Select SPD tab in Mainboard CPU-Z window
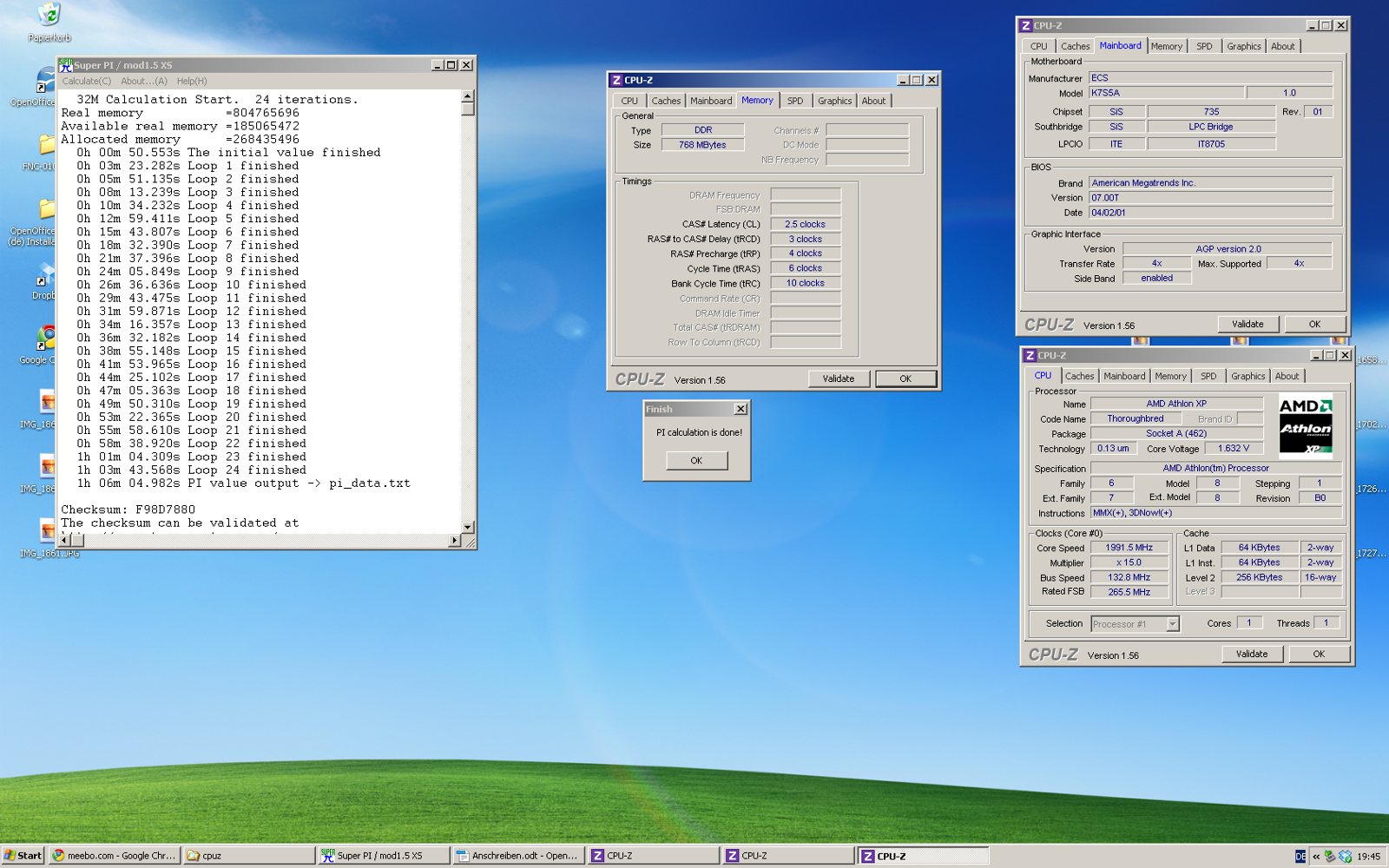The width and height of the screenshot is (1389, 868). [1204, 47]
